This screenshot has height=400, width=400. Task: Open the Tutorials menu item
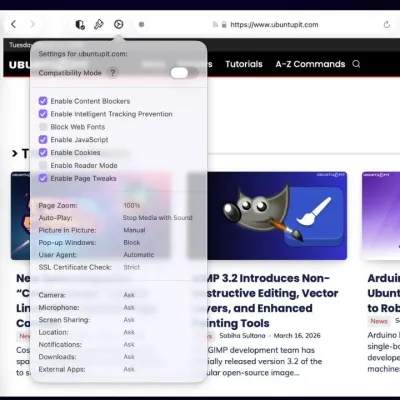(x=244, y=64)
